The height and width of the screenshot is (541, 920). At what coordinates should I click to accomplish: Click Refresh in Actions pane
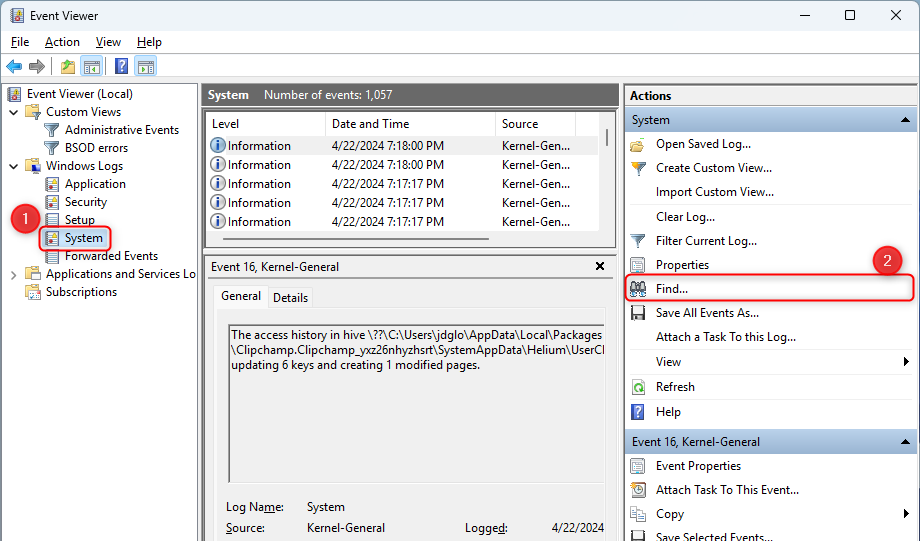click(x=675, y=387)
